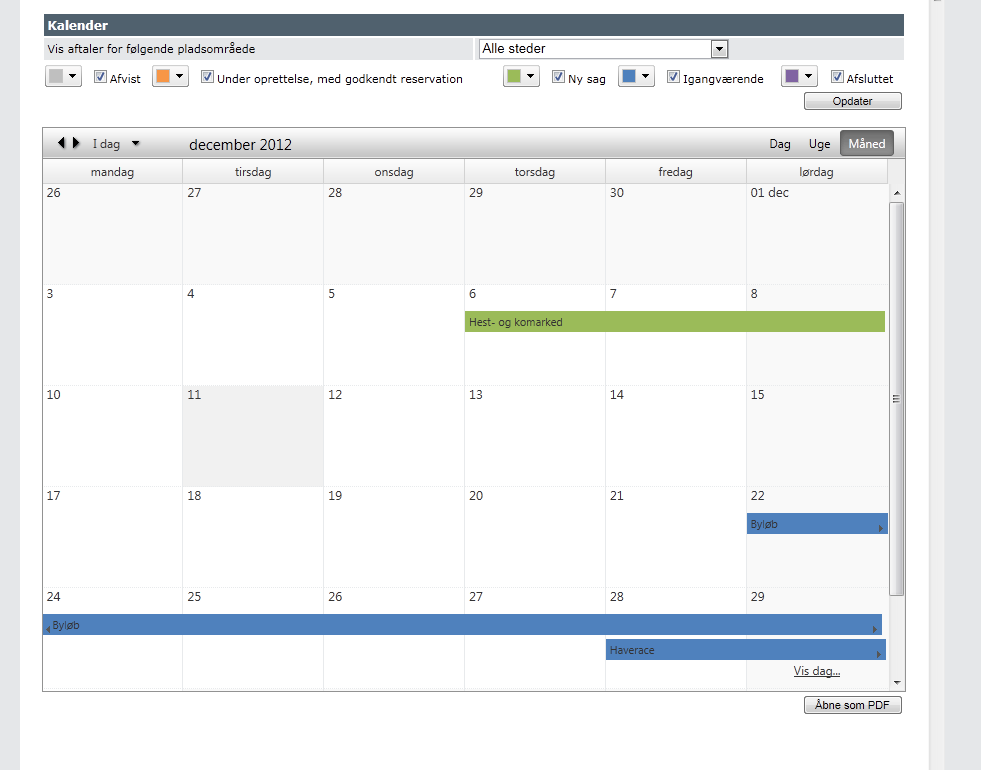Click the calendar vertical scrollbar thumb
This screenshot has width=981, height=770.
coord(897,398)
